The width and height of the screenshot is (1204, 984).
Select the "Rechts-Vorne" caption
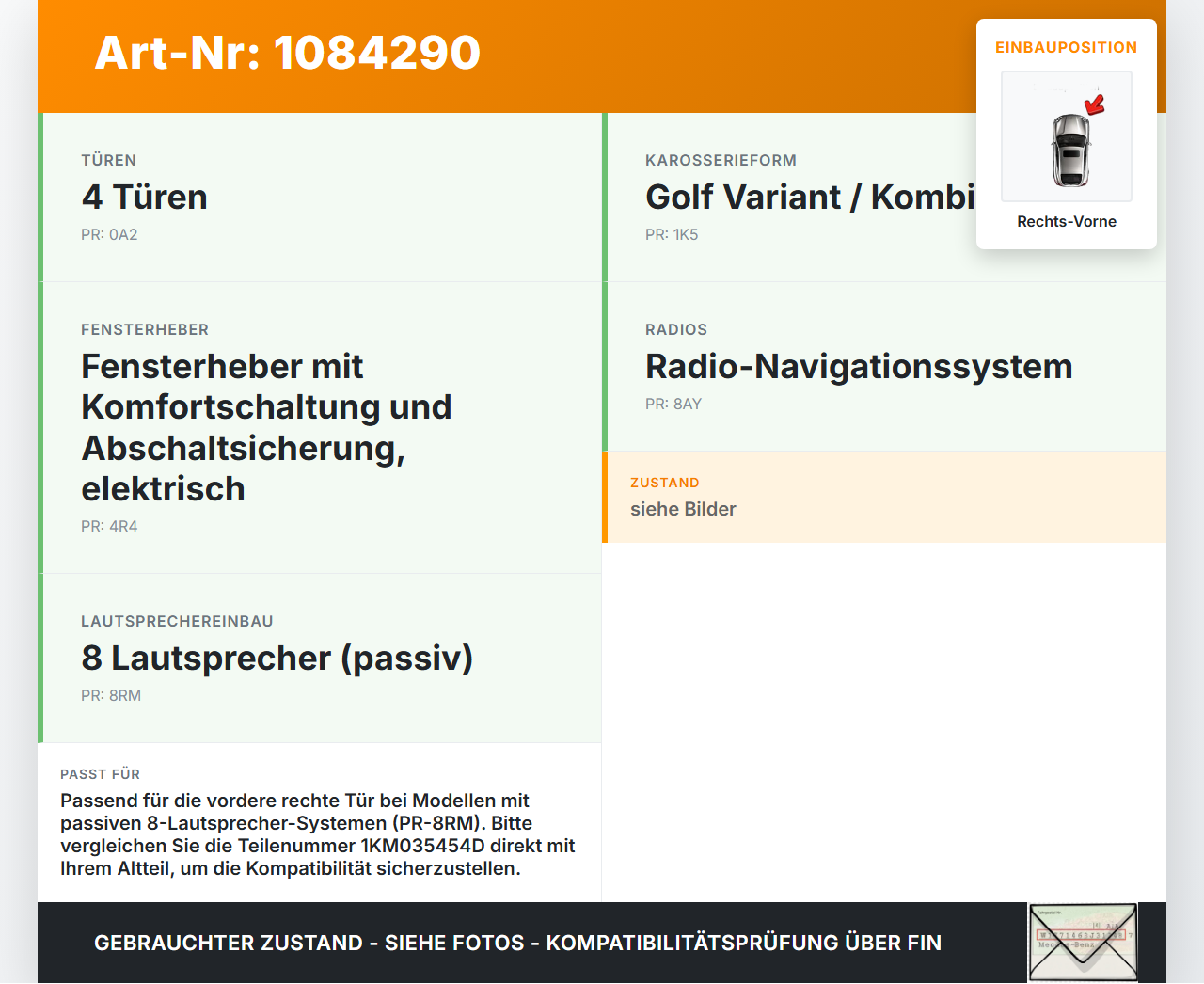1067,221
